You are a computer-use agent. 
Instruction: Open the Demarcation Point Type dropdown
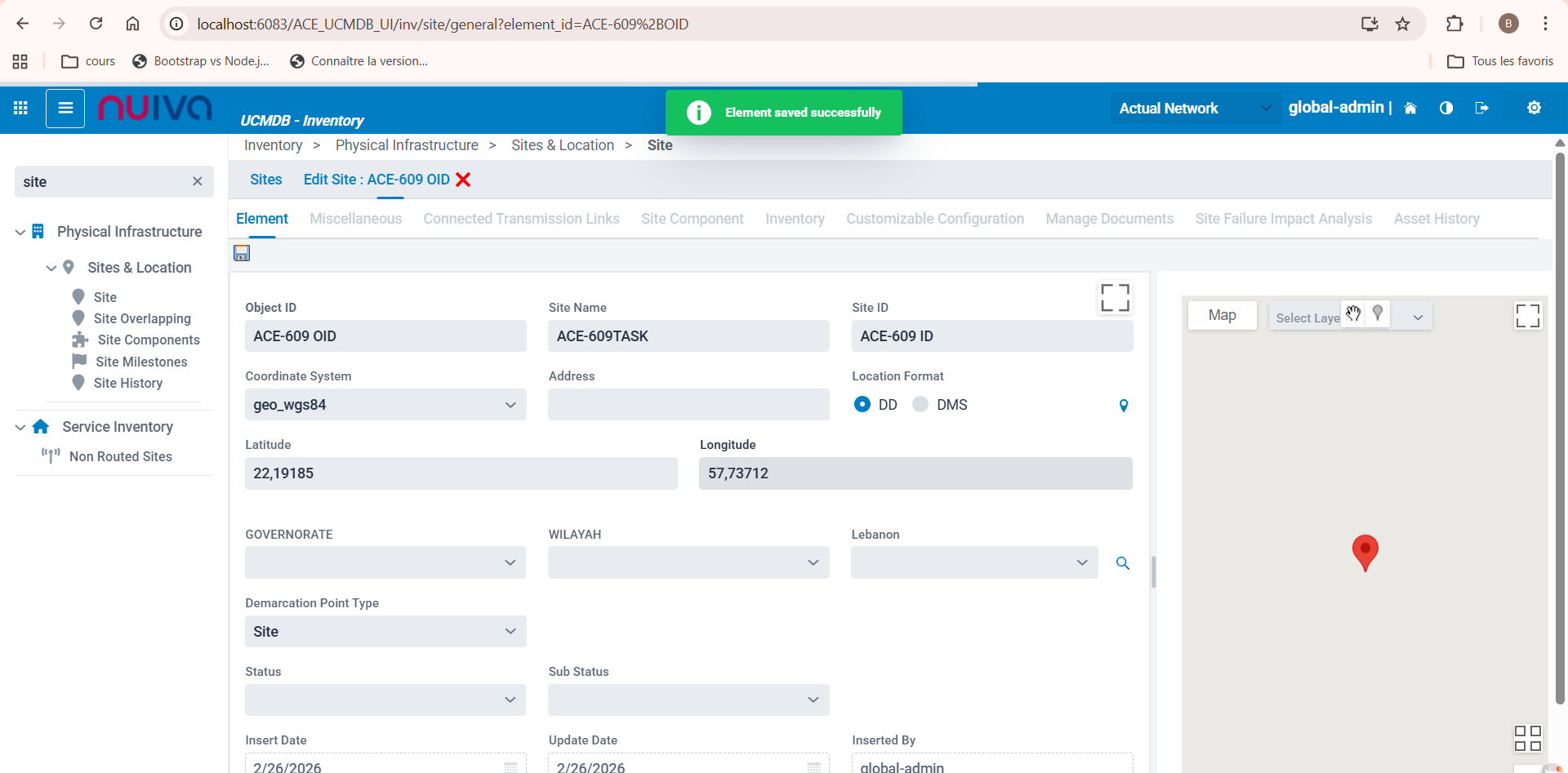coord(385,632)
